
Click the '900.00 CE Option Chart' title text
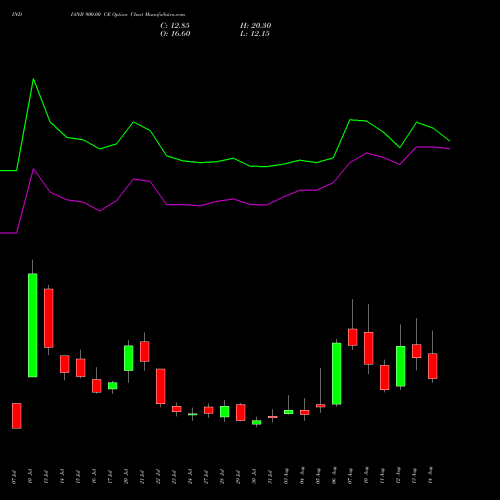click(114, 14)
